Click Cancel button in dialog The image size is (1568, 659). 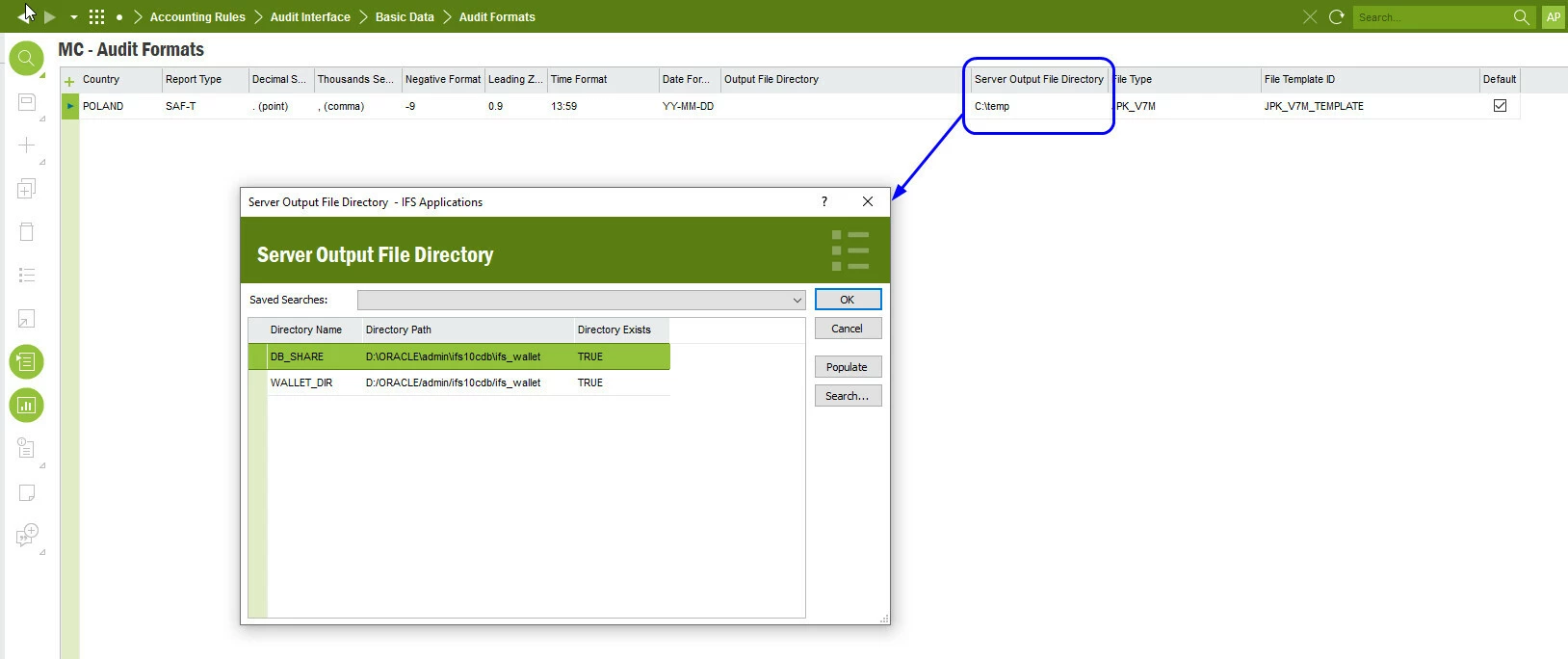click(848, 329)
